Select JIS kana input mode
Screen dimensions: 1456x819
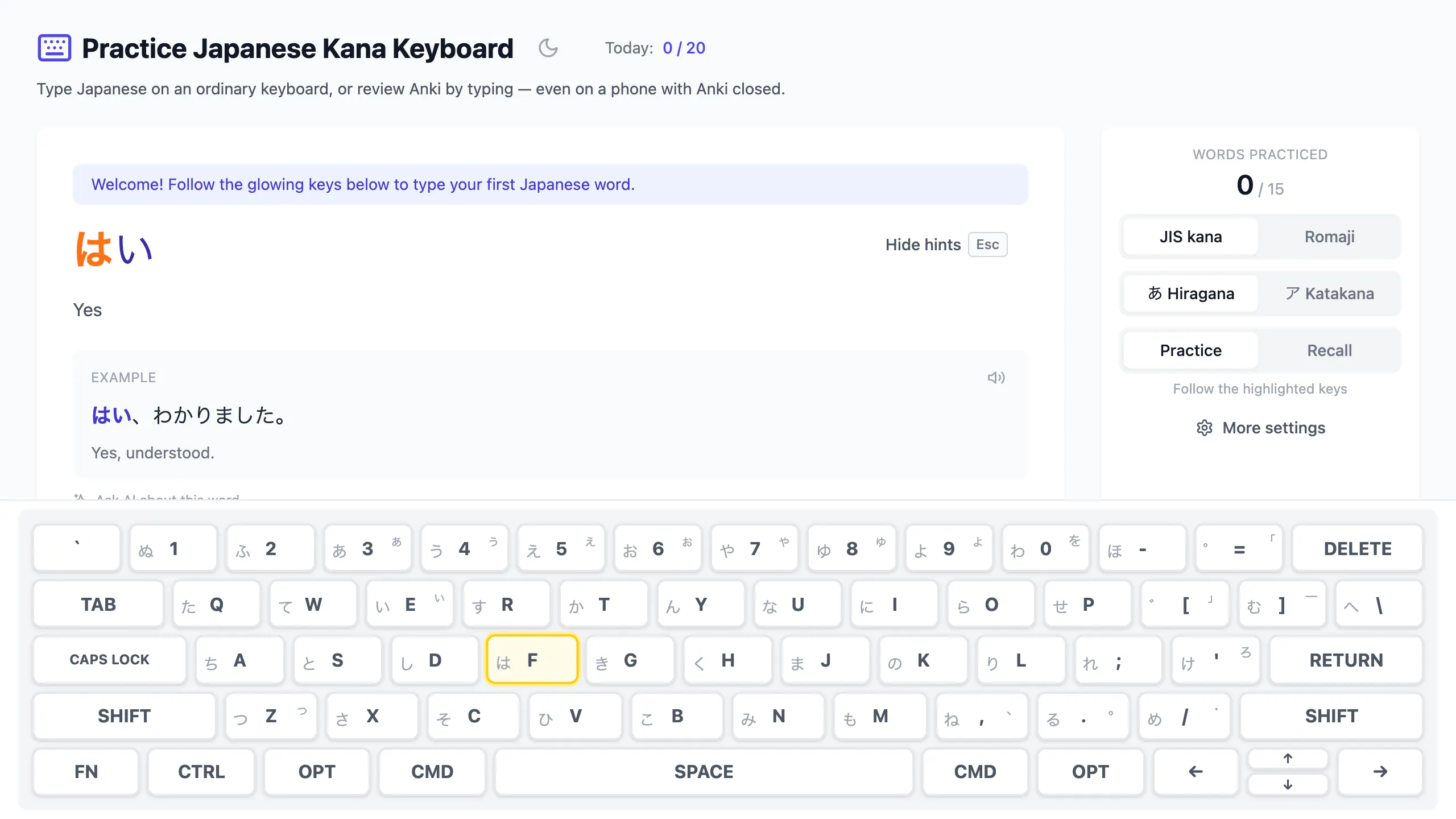tap(1190, 237)
